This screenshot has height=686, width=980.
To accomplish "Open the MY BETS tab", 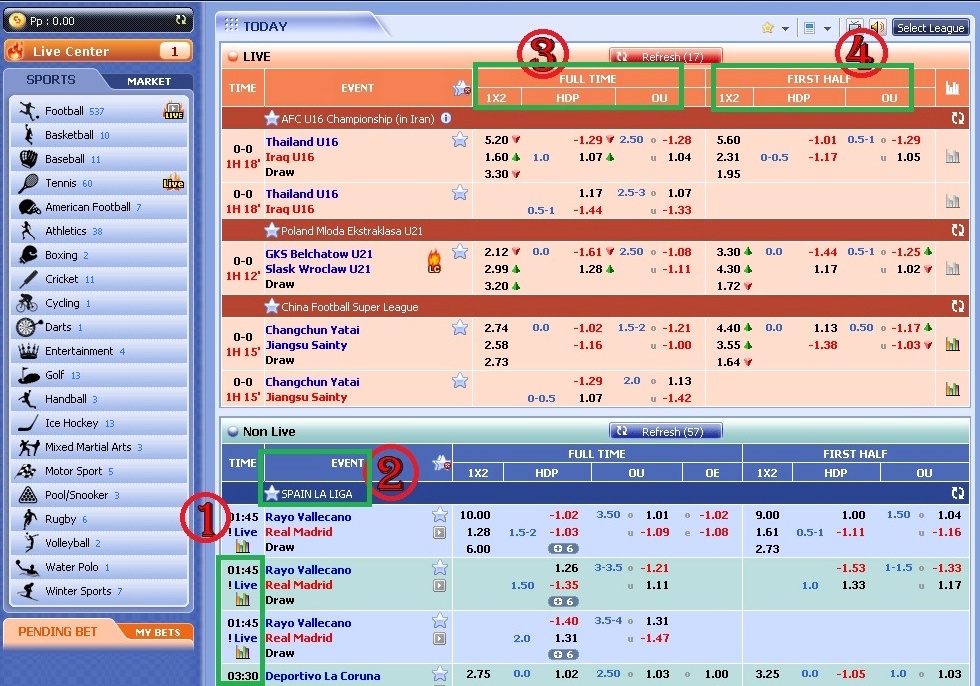I will click(x=158, y=632).
